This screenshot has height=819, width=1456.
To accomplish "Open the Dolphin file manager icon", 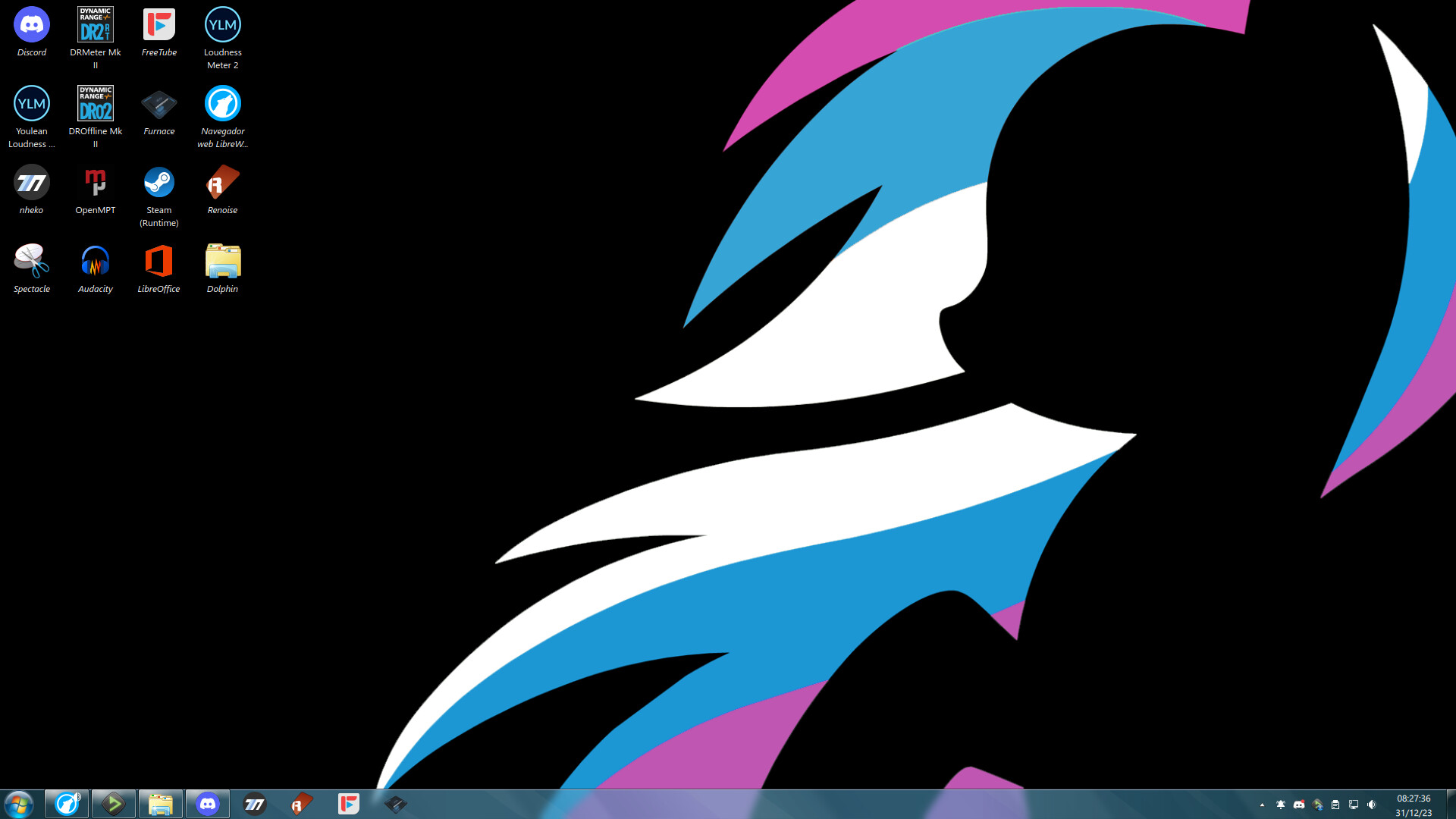I will click(223, 262).
